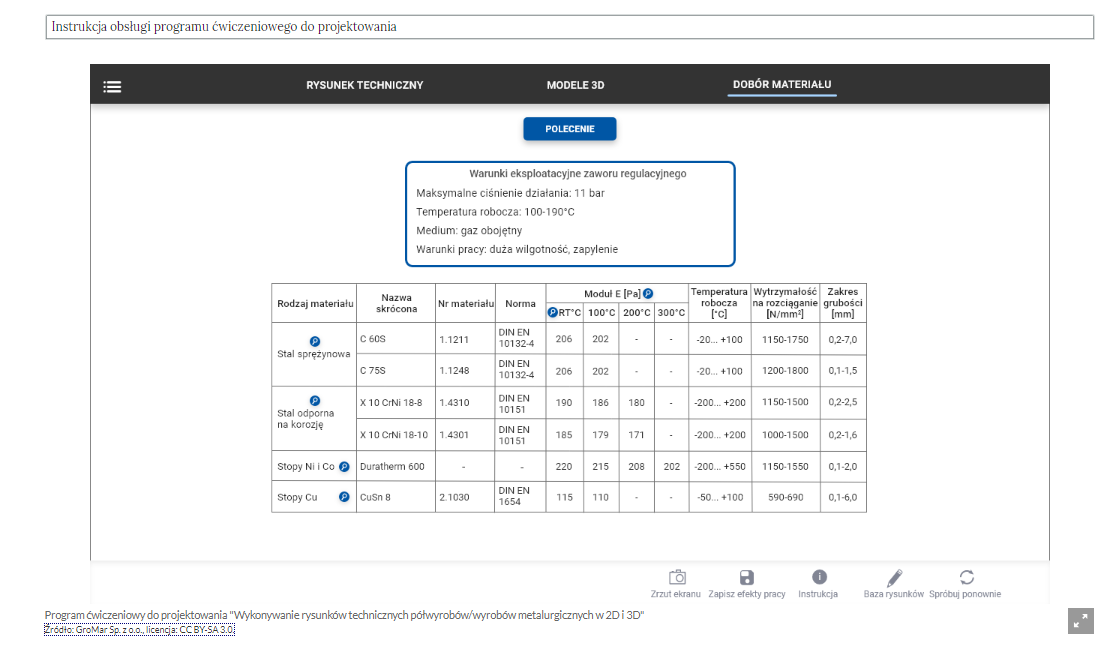Click the Zapisz efekty pracy save icon
1108x646 pixels.
(746, 577)
